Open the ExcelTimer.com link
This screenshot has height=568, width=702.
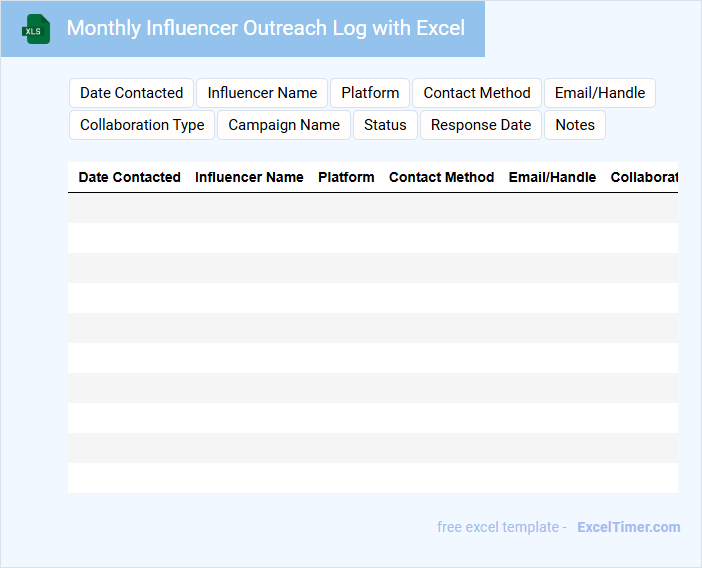[628, 527]
